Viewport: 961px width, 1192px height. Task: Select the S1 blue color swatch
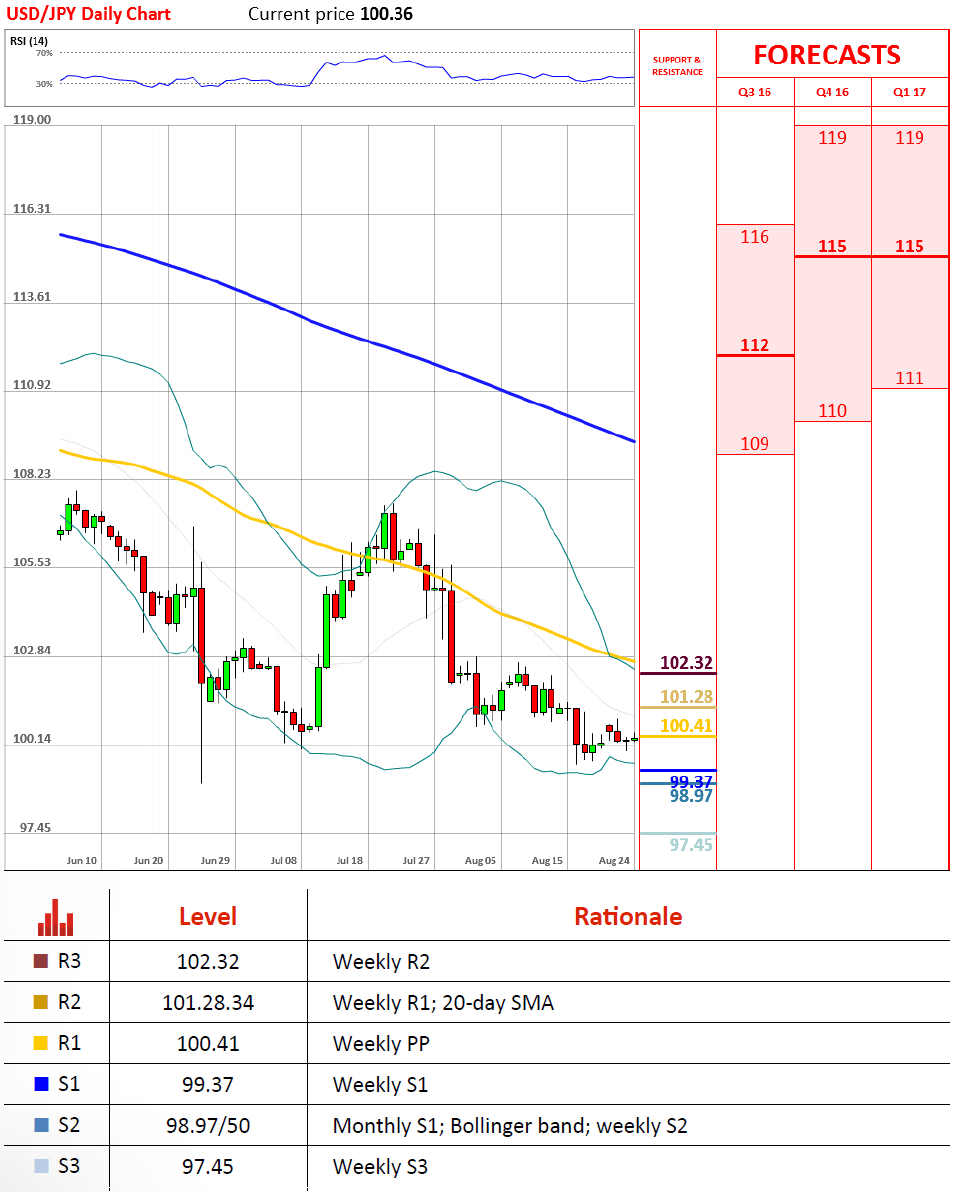[x=41, y=1084]
